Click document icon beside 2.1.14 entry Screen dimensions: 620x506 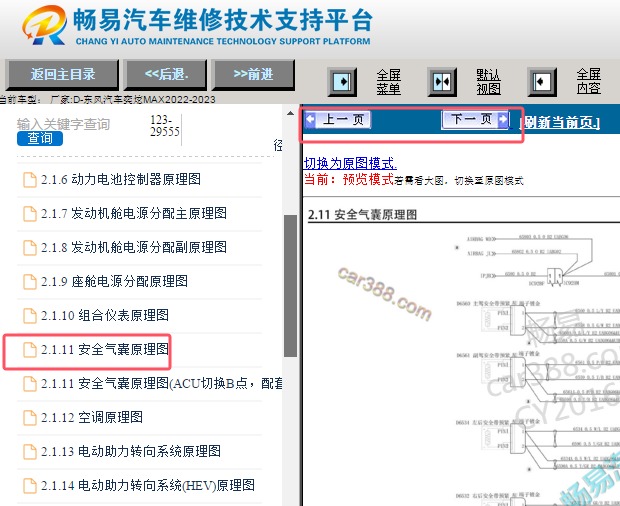30,486
